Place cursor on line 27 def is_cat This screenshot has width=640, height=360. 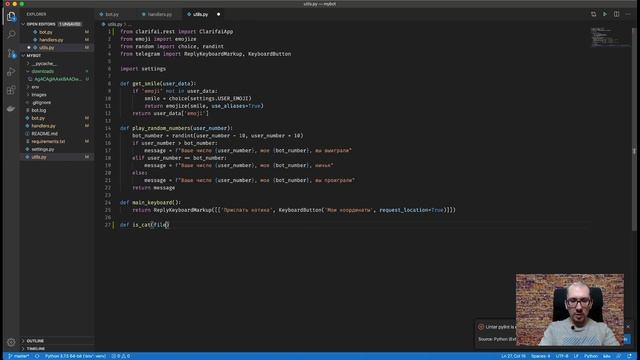click(x=144, y=225)
